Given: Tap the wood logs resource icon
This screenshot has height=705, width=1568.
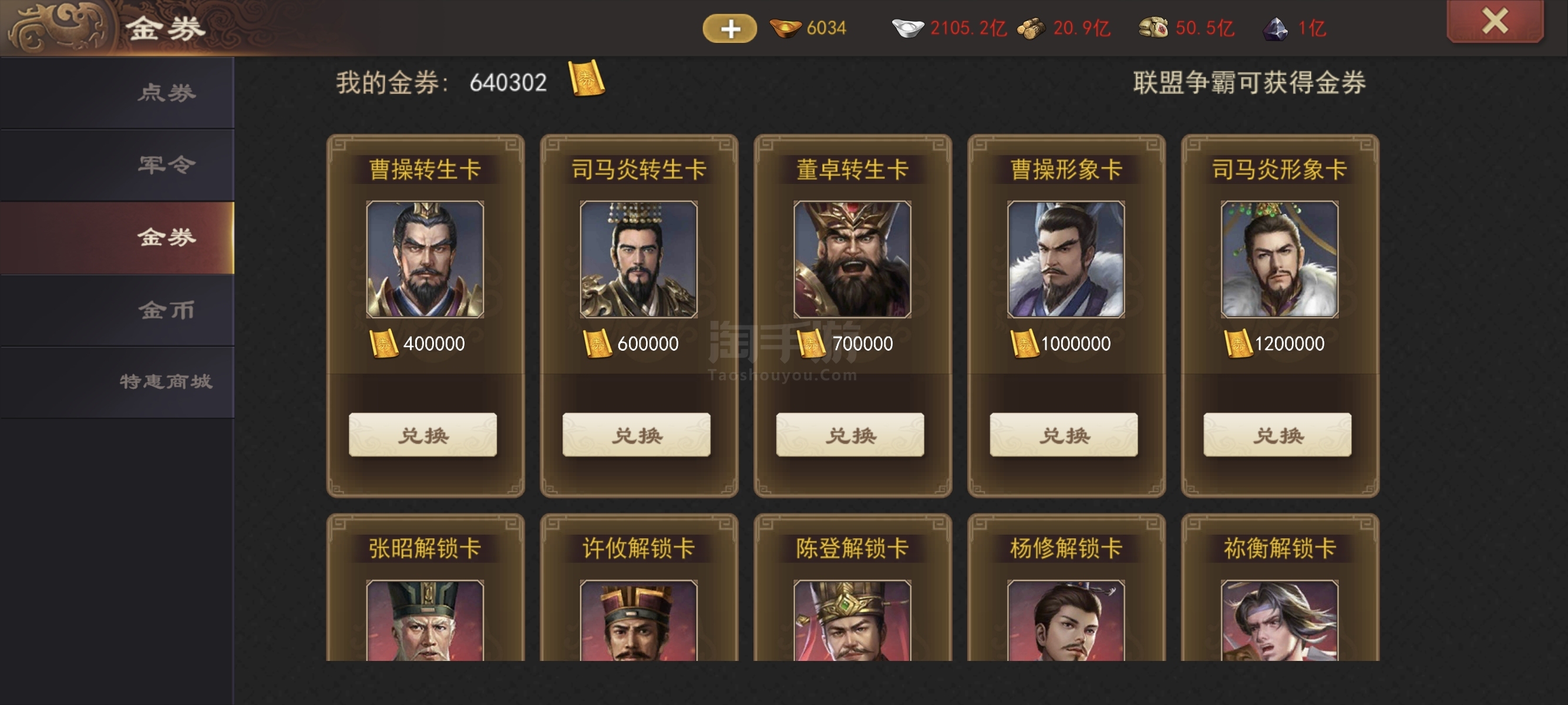Looking at the screenshot, I should point(1031,29).
